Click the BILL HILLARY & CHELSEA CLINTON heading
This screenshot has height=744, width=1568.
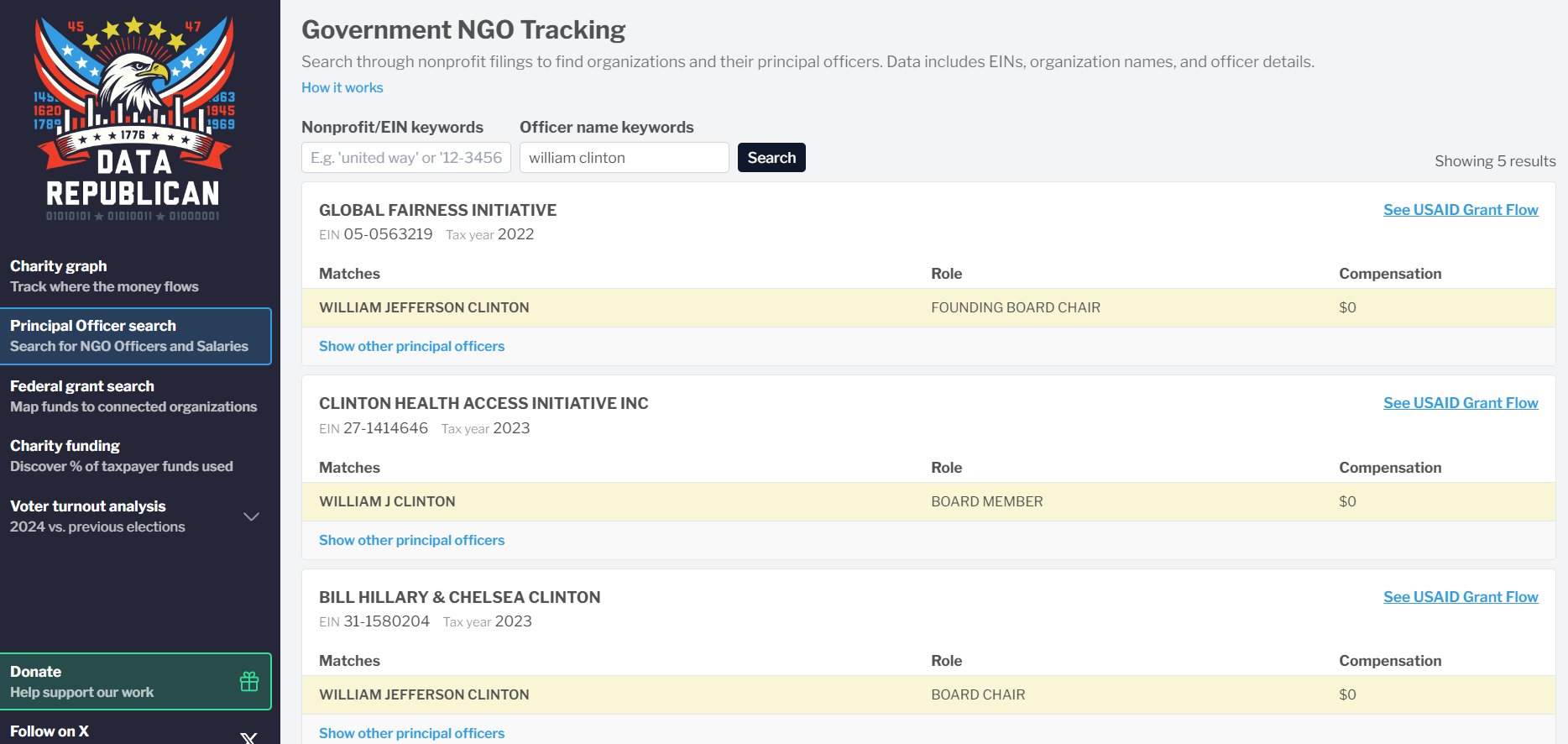pos(460,597)
